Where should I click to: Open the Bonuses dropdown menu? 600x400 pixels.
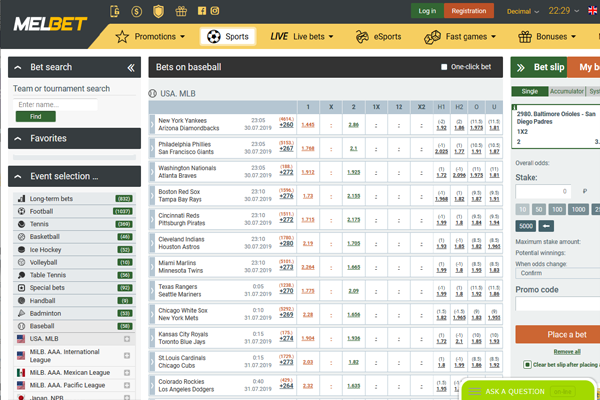[x=547, y=37]
